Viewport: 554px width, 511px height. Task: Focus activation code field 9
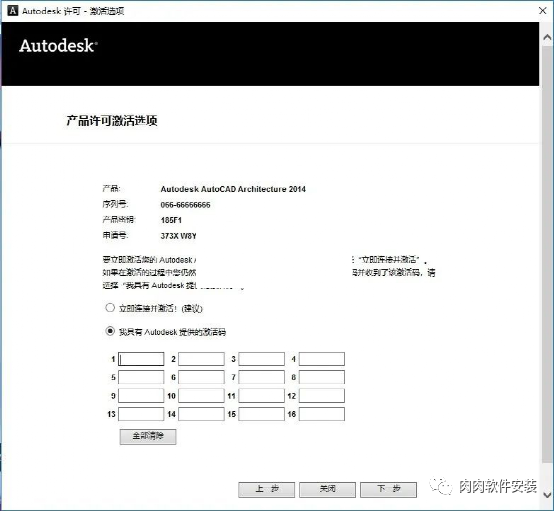click(x=141, y=395)
